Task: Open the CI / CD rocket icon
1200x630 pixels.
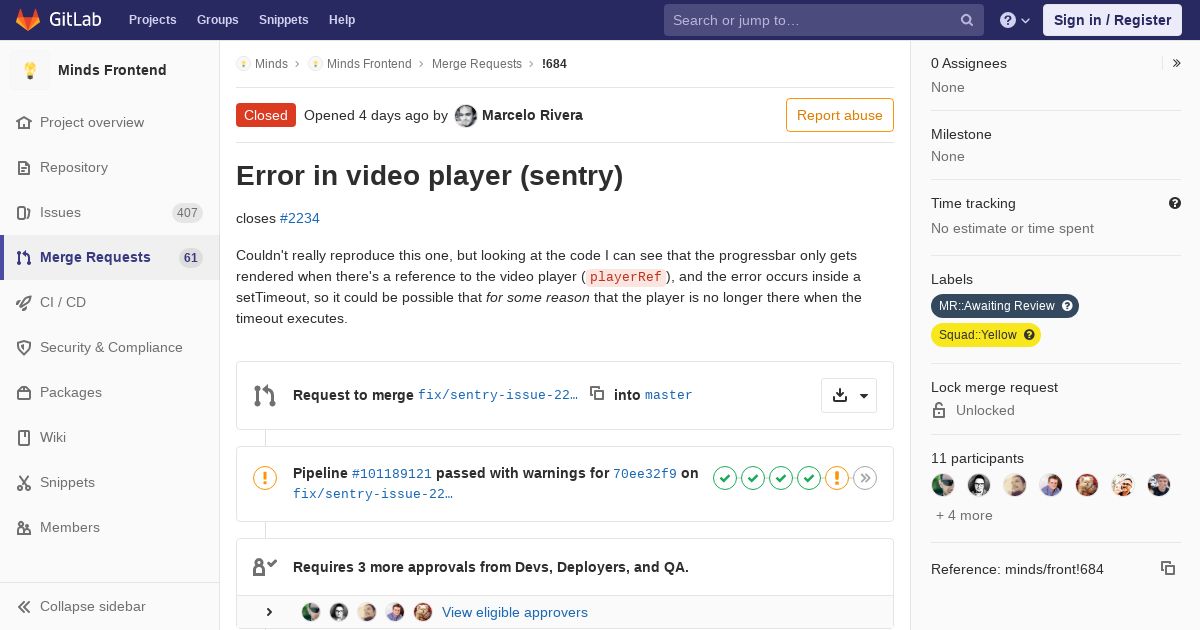Action: coord(24,302)
